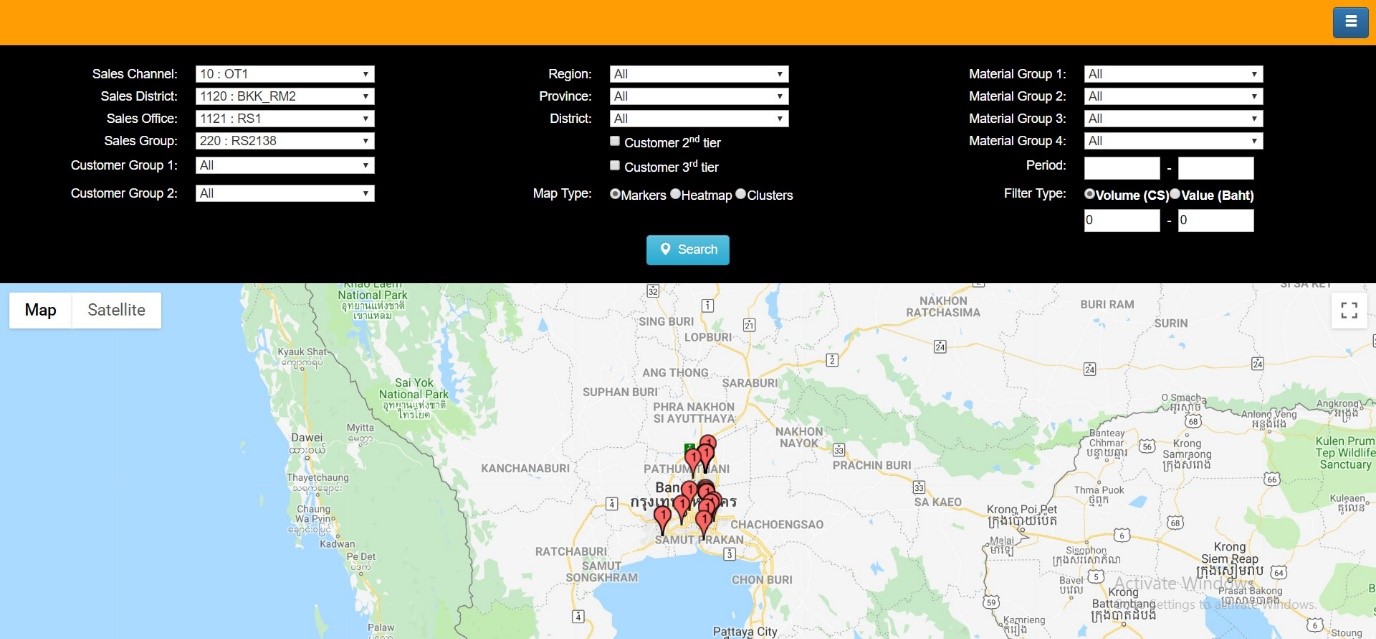The image size is (1376, 639).
Task: Open the District dropdown
Action: point(699,118)
